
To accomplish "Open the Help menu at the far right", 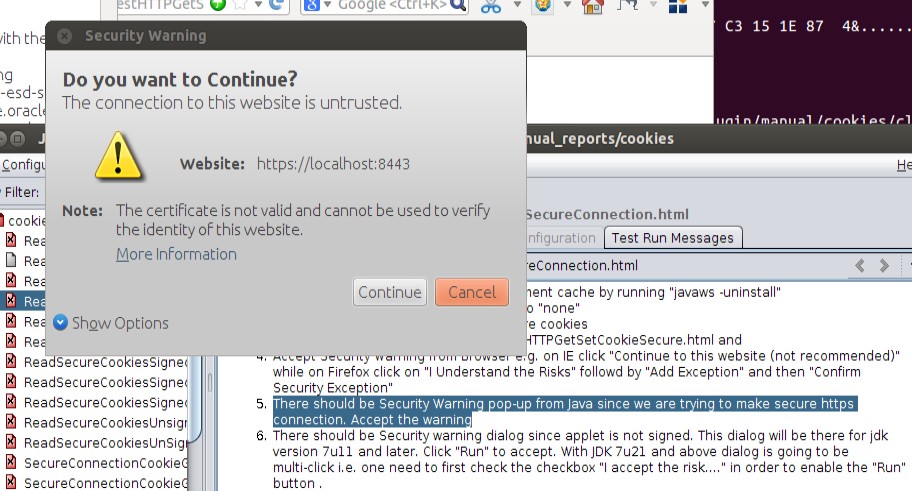I will [x=903, y=165].
